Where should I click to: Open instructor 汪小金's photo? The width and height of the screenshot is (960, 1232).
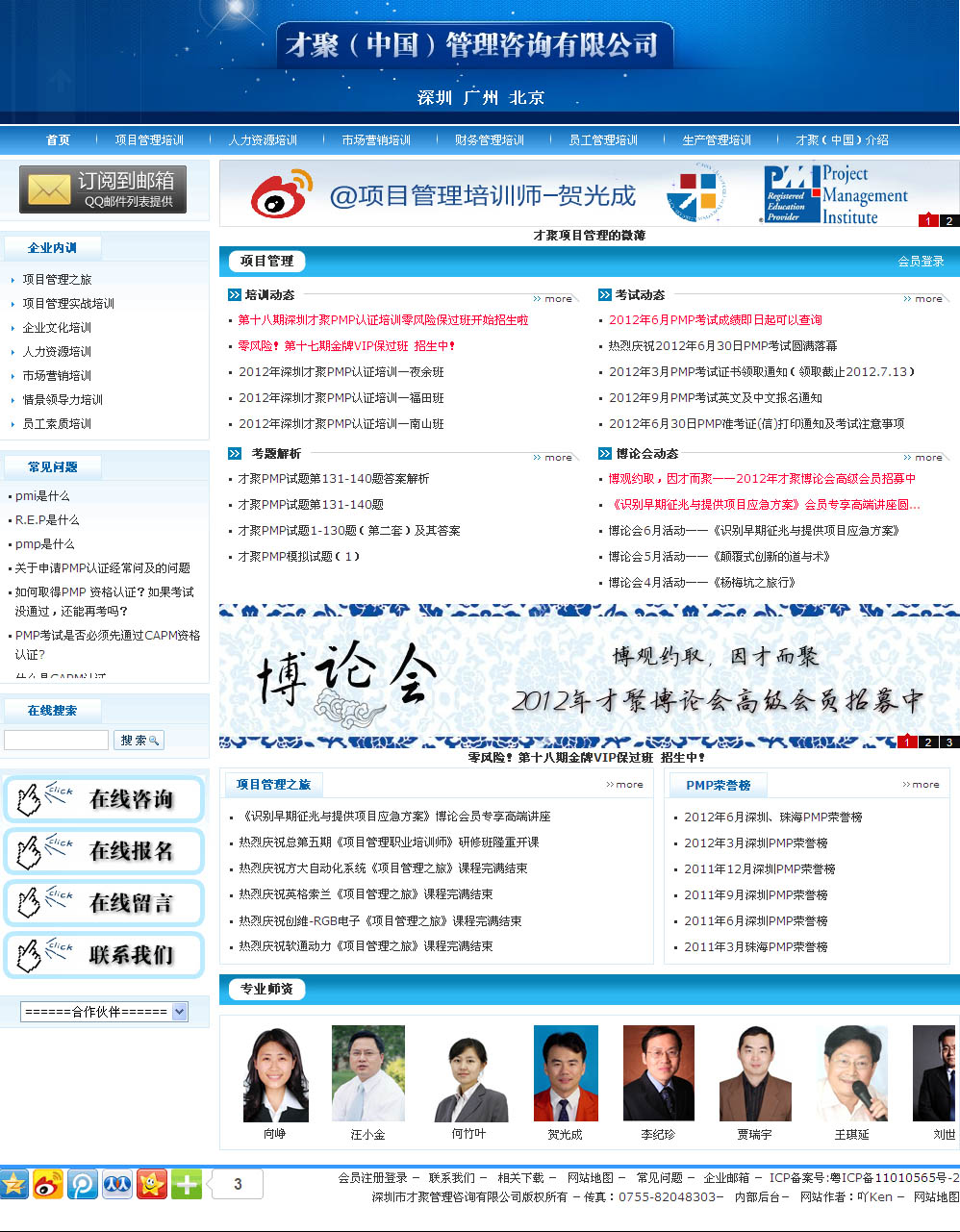coord(368,1073)
